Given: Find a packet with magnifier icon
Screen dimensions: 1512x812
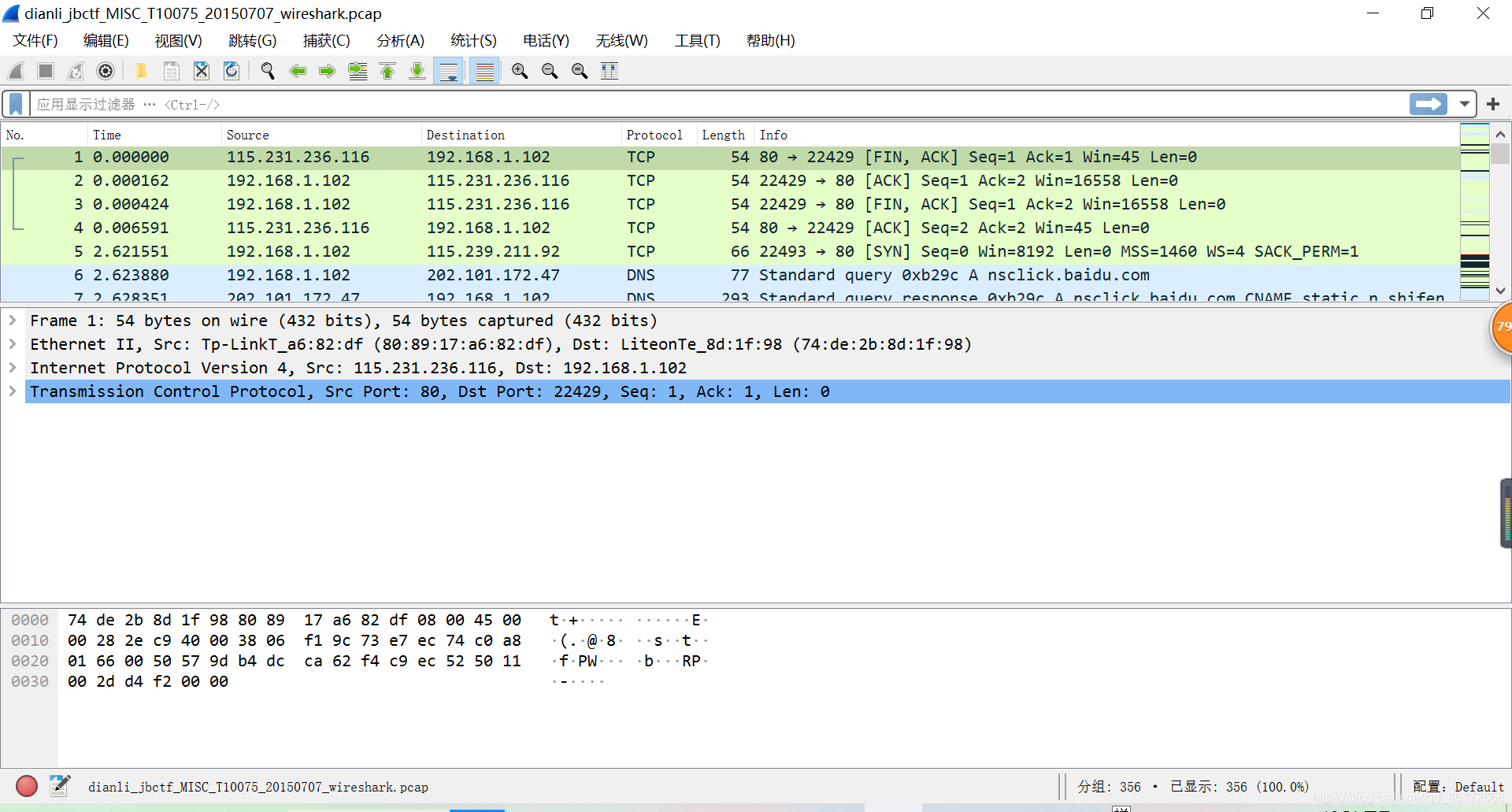Looking at the screenshot, I should pos(268,71).
